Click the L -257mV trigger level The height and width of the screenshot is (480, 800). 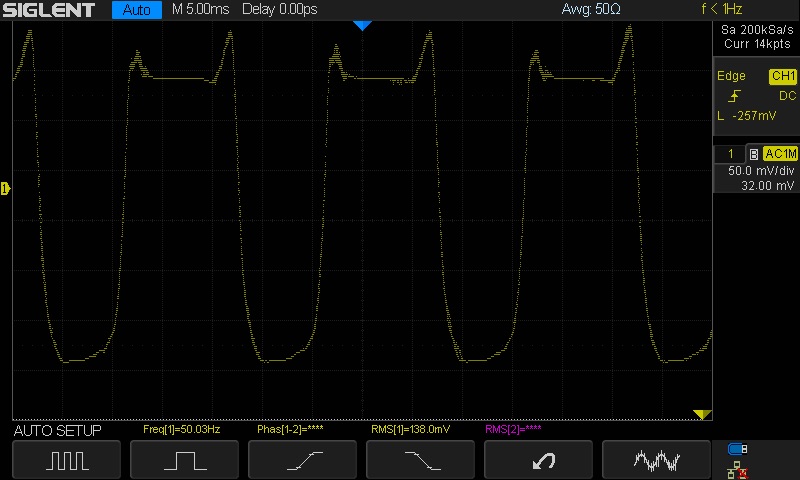click(746, 116)
